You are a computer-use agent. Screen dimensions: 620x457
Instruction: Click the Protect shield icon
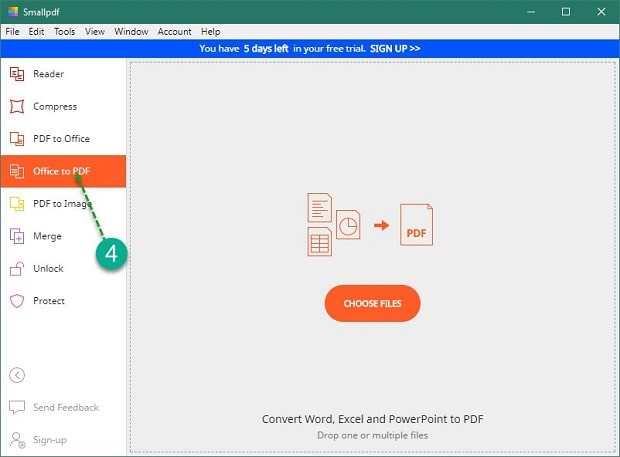(x=17, y=301)
